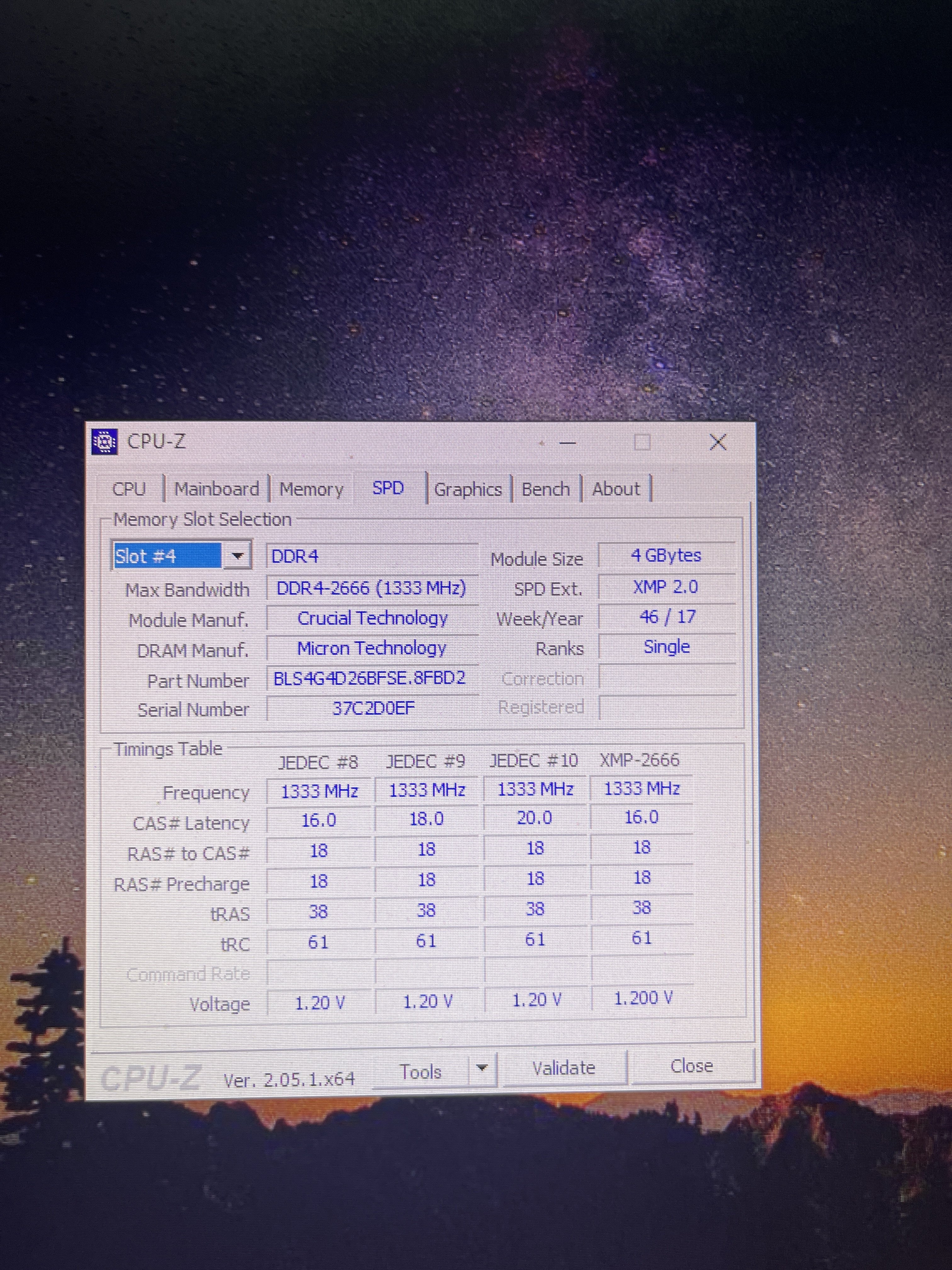Close CPU-Z with the X icon
Viewport: 952px width, 1270px height.
[718, 442]
